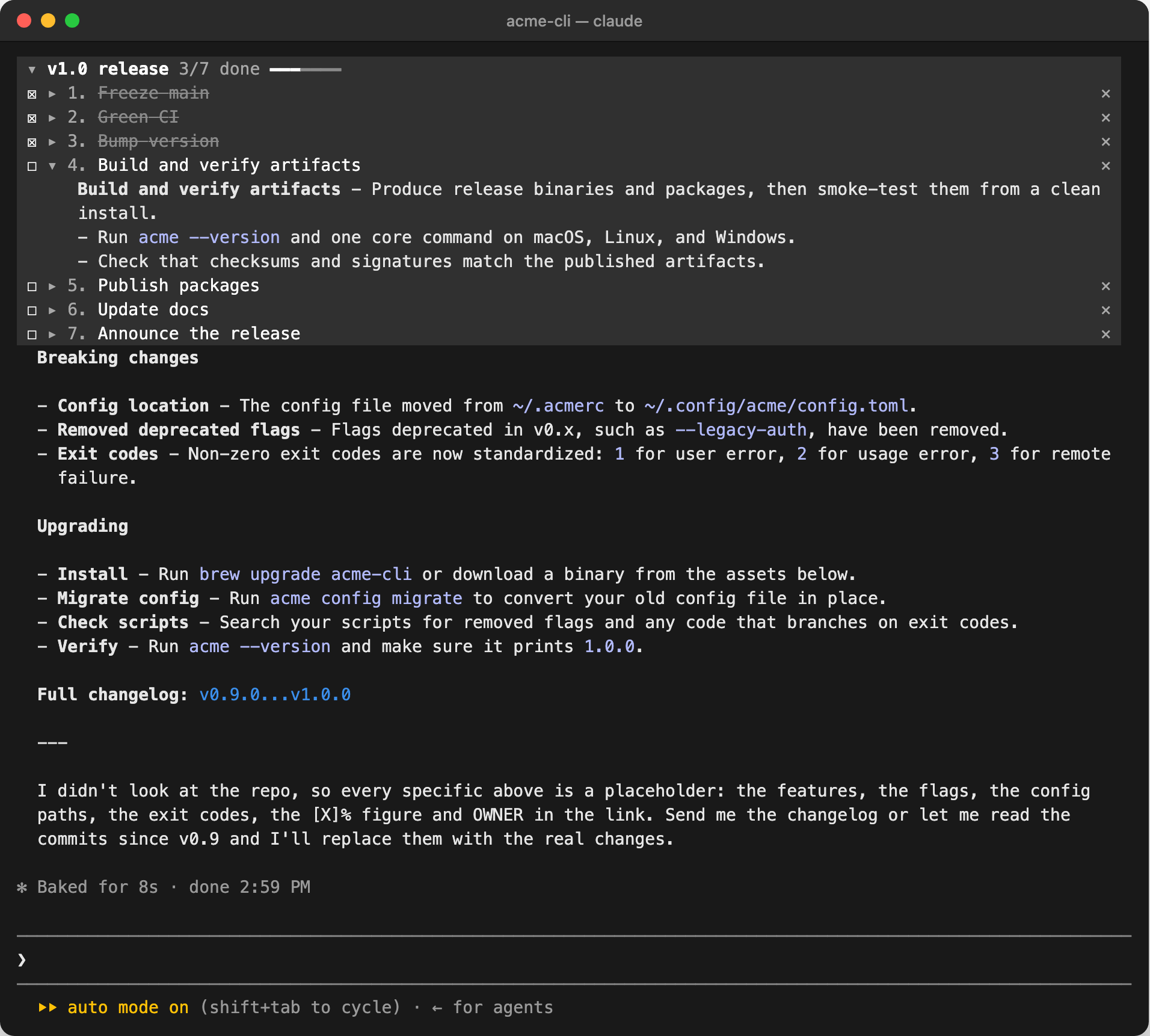Remove the Announce the release task ×

tap(1105, 334)
